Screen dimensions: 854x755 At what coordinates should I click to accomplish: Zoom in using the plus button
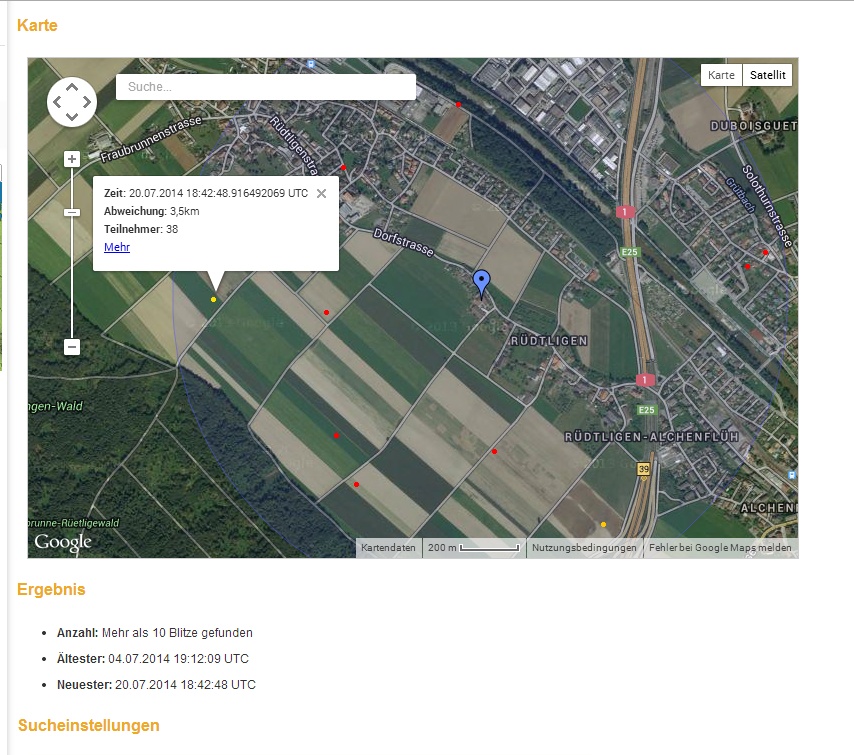pyautogui.click(x=72, y=159)
